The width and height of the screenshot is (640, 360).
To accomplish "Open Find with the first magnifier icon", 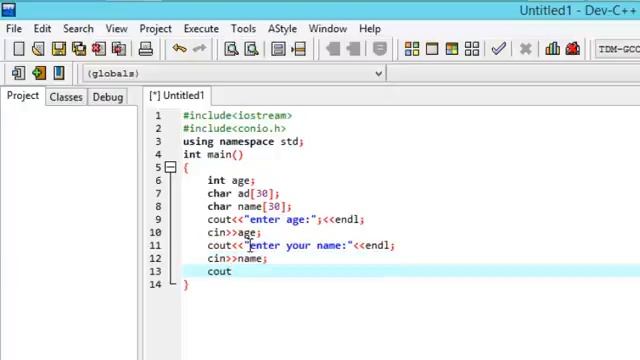I will tap(231, 49).
